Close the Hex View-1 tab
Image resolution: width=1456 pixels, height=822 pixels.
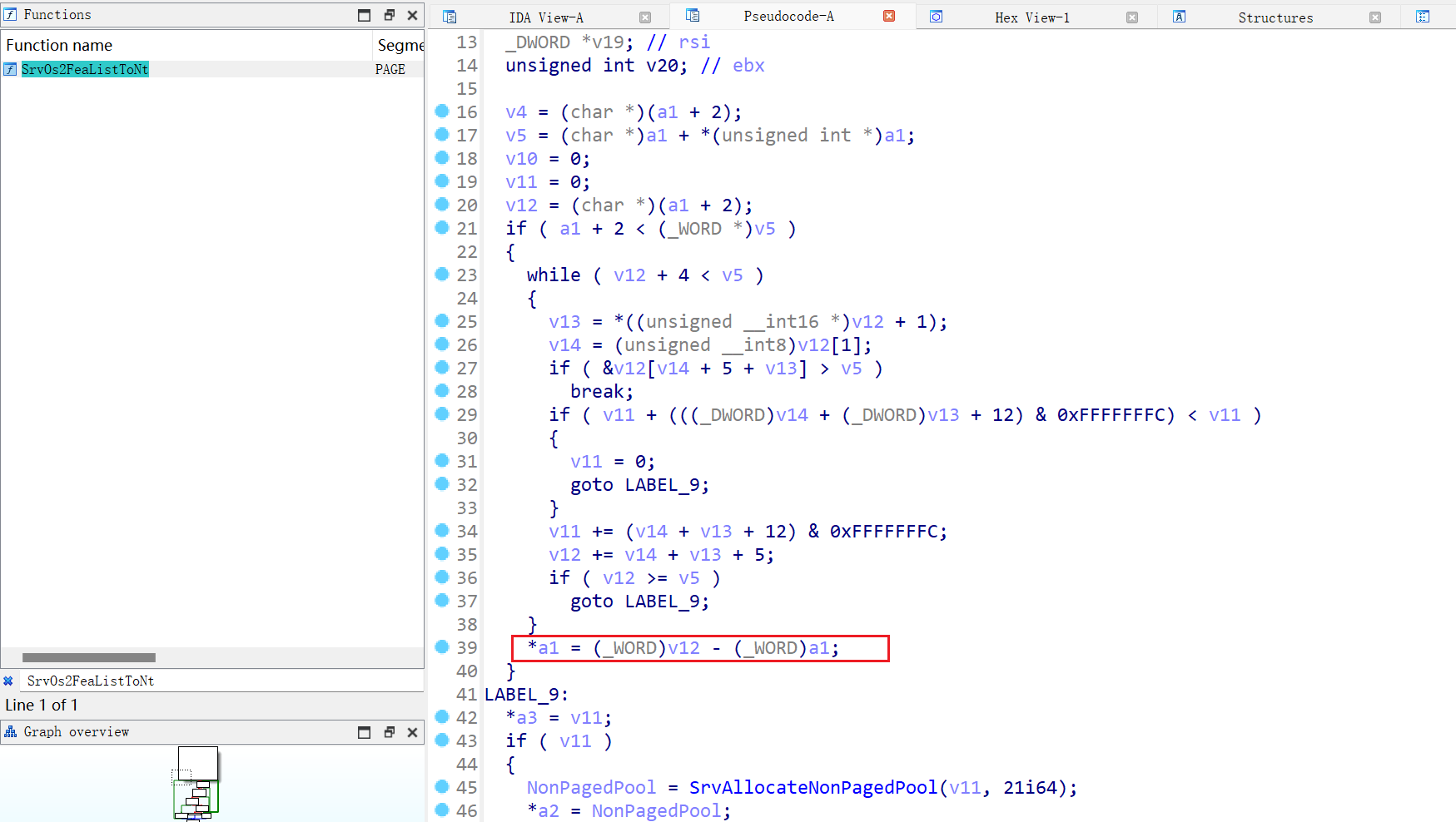pos(1132,17)
